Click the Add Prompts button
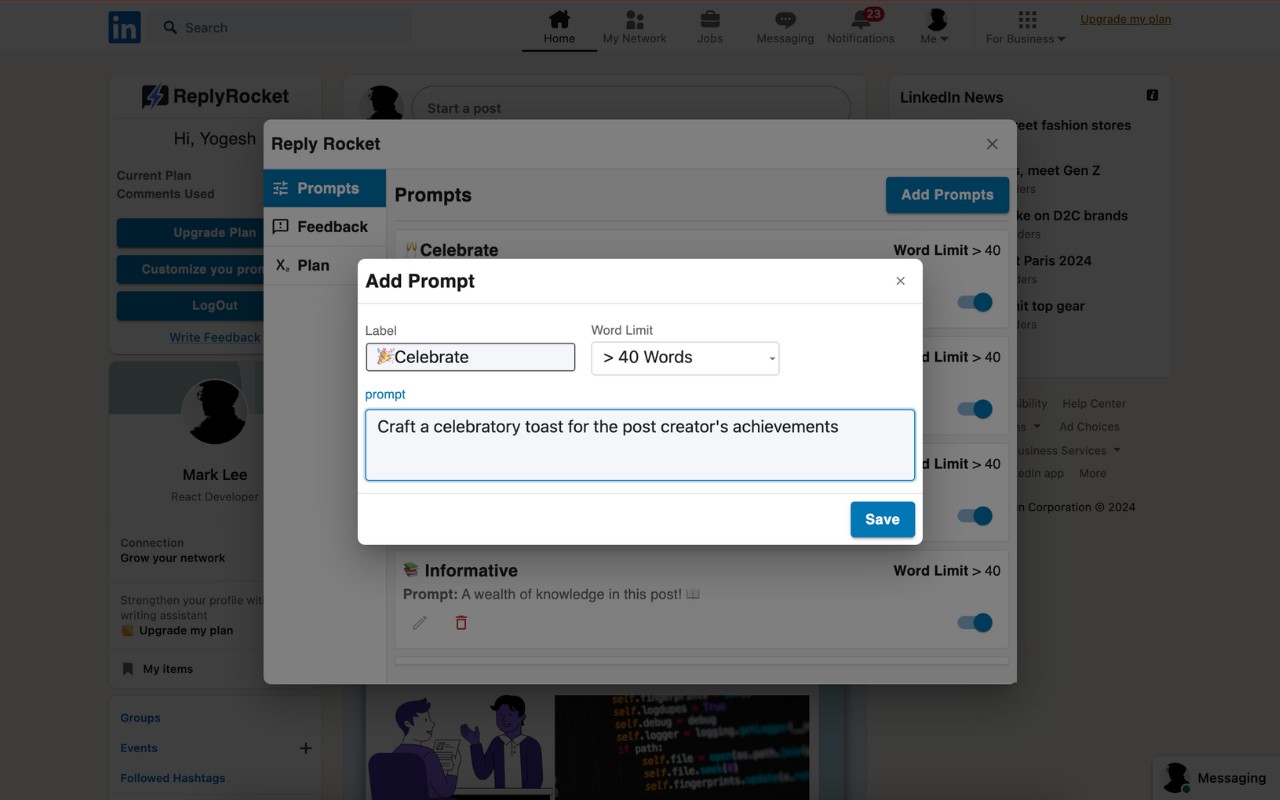The height and width of the screenshot is (800, 1280). (947, 195)
